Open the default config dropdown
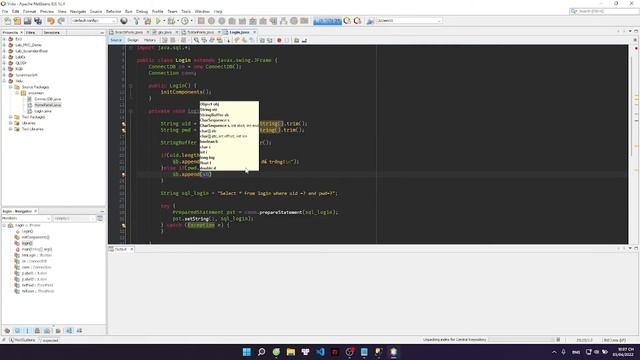This screenshot has height=360, width=640. [x=93, y=21]
